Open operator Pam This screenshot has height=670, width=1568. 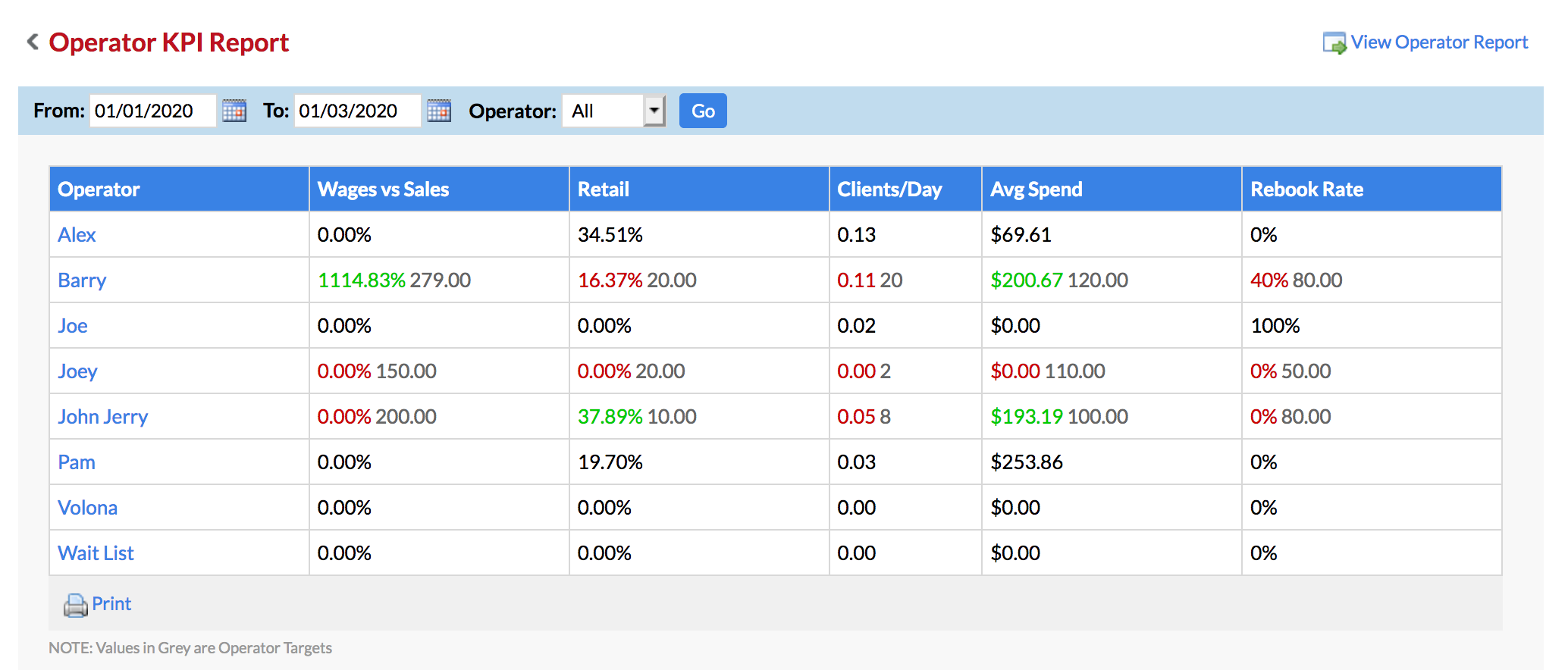[x=77, y=462]
